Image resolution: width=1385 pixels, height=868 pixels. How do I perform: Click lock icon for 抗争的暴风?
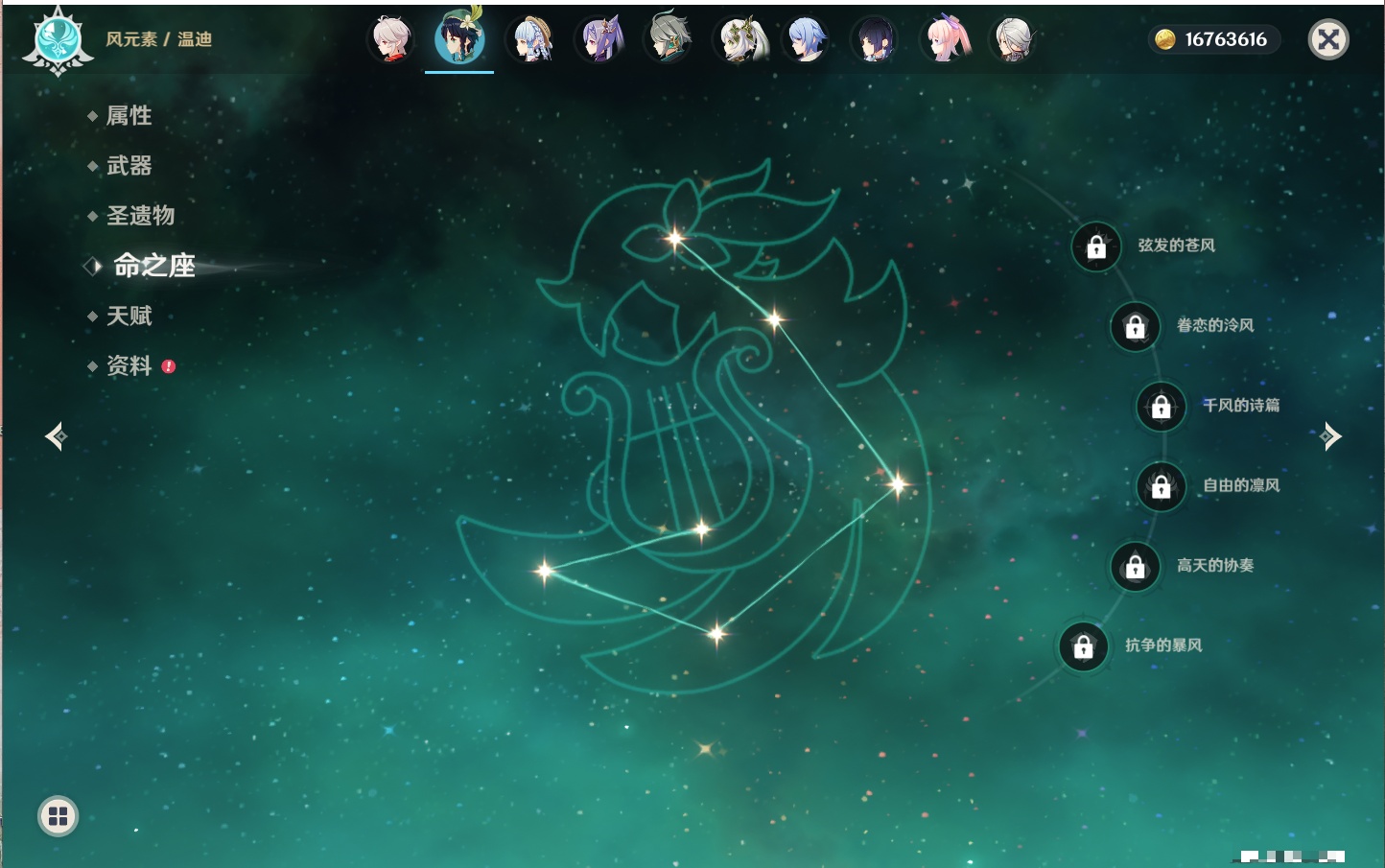[1084, 647]
